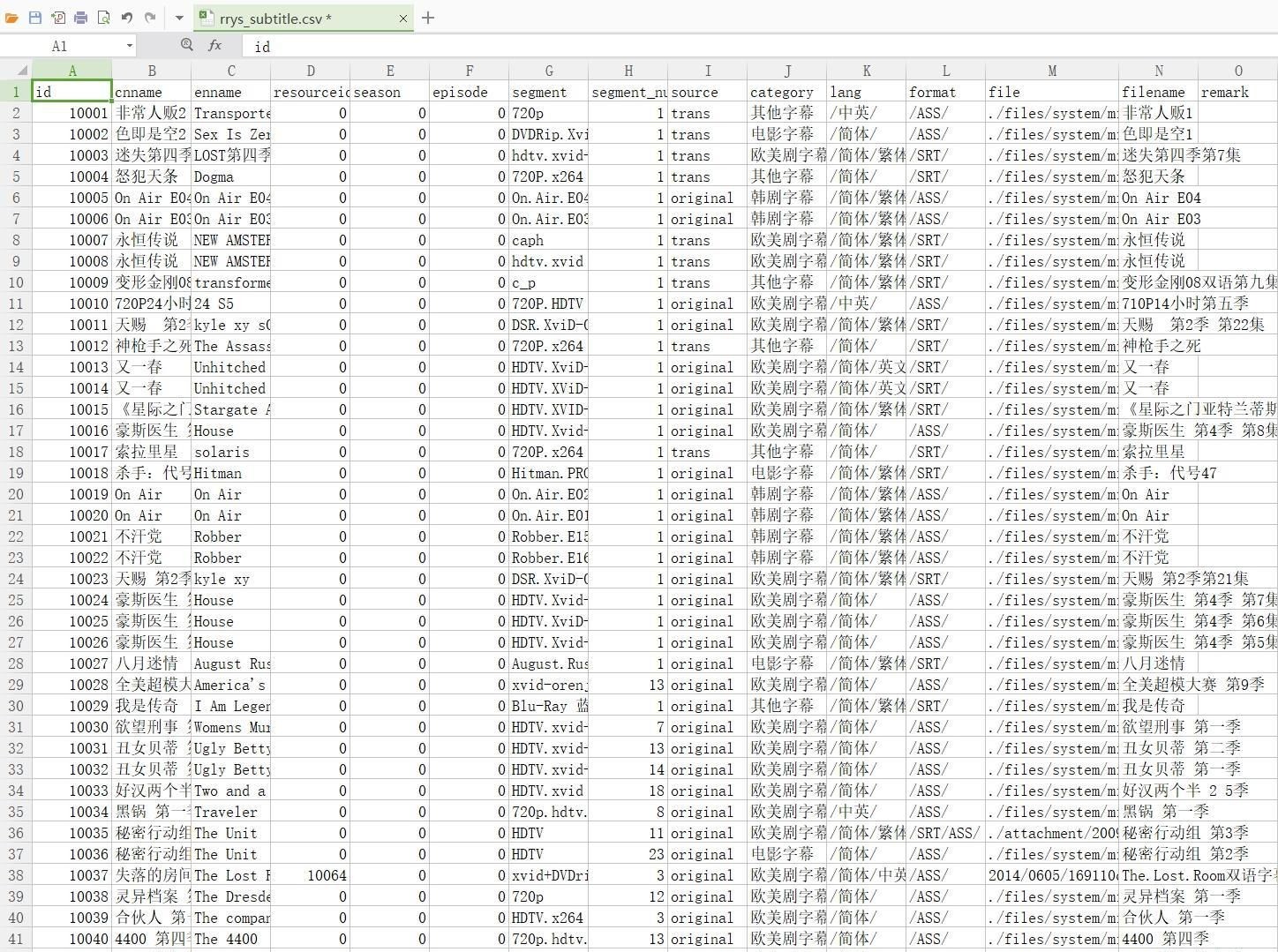1278x952 pixels.
Task: Select row 29 header
Action: coord(16,685)
